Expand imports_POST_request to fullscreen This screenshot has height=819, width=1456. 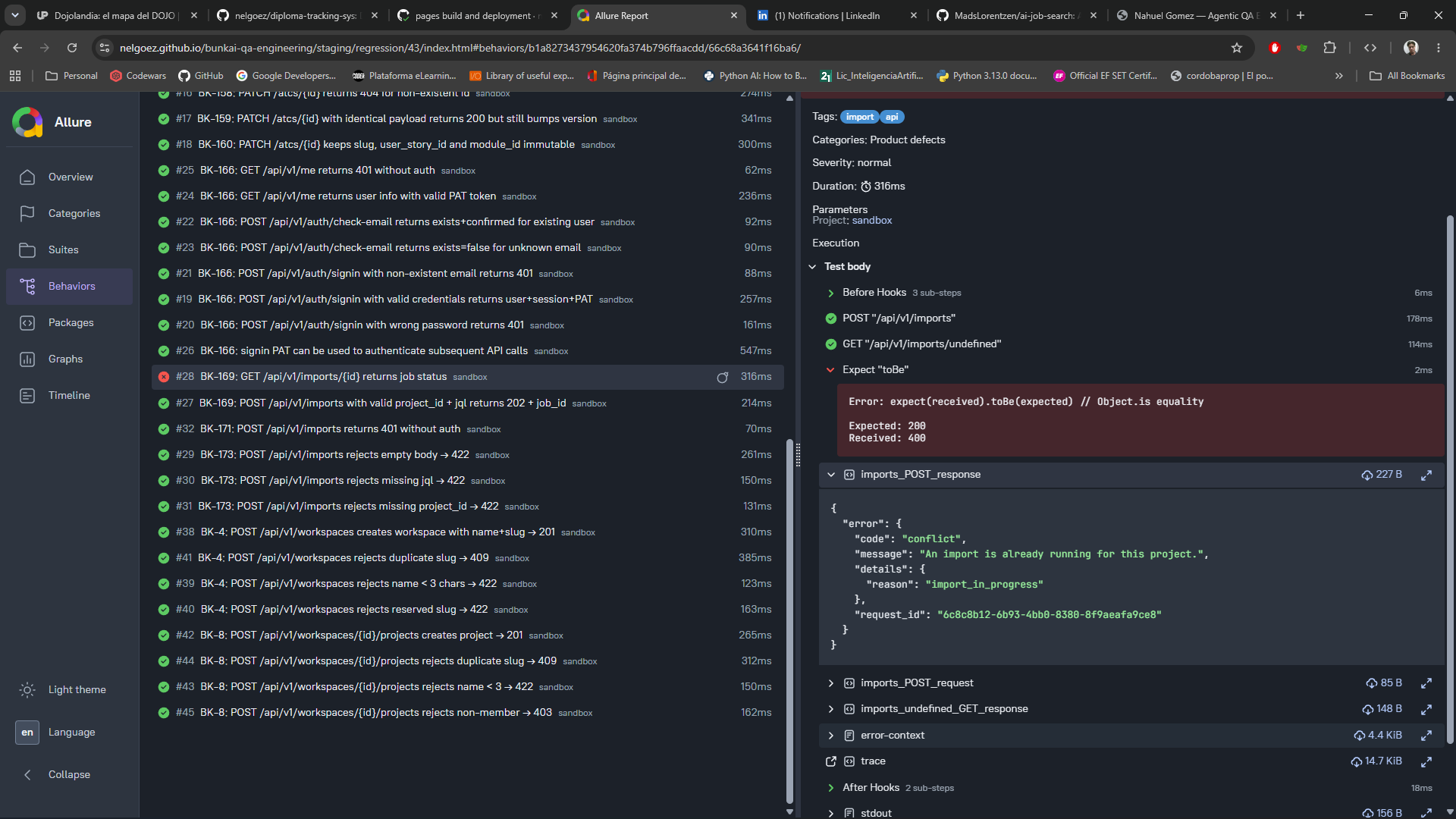(1426, 683)
